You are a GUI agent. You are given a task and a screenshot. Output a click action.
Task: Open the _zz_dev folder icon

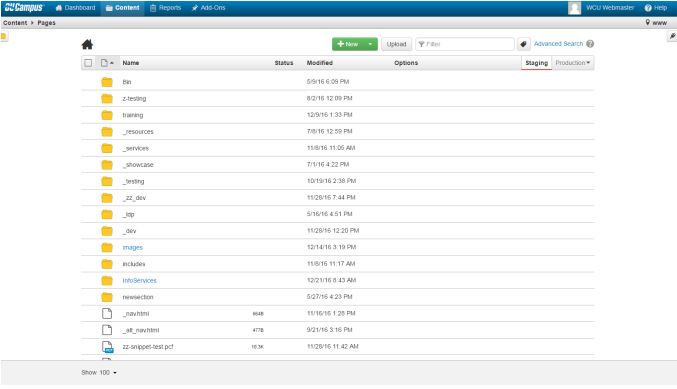pyautogui.click(x=107, y=198)
